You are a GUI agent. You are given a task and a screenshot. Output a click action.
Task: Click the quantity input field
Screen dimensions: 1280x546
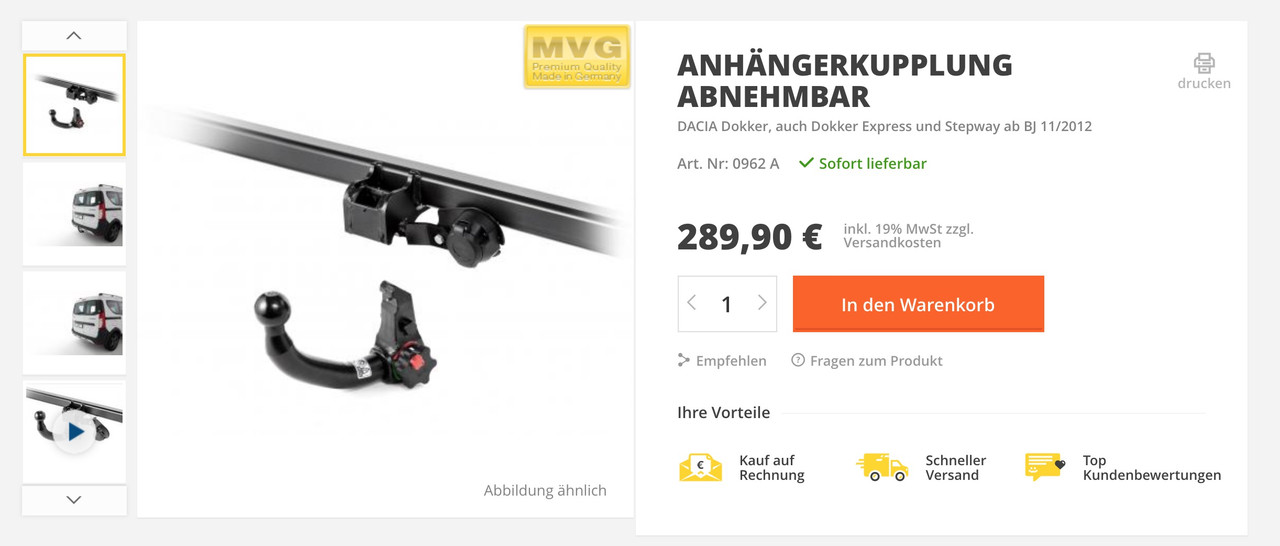727,304
